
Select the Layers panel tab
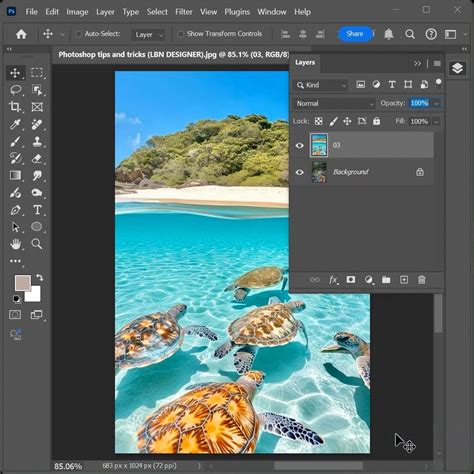[x=305, y=63]
